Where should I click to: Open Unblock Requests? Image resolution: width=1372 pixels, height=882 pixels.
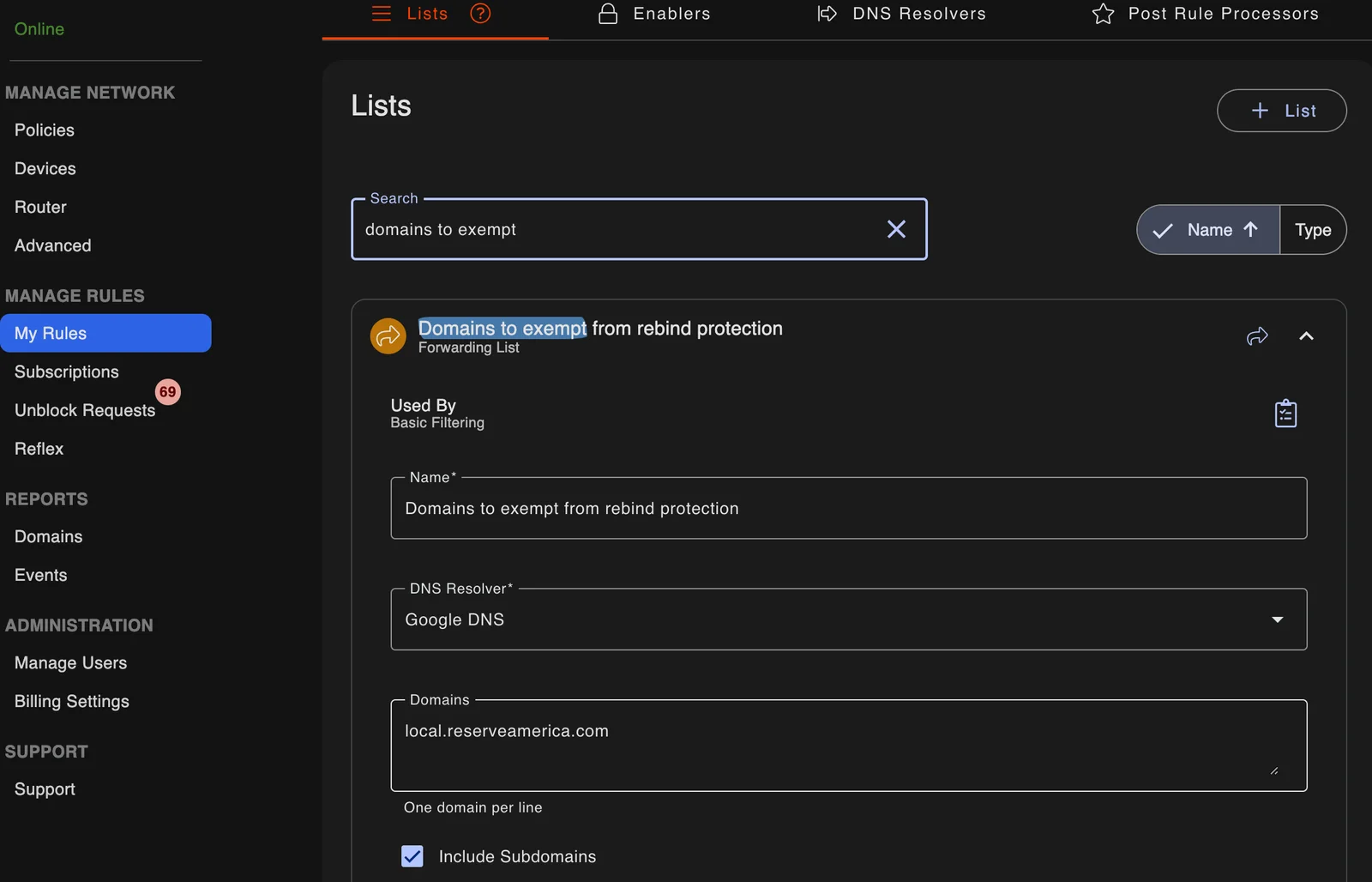85,411
